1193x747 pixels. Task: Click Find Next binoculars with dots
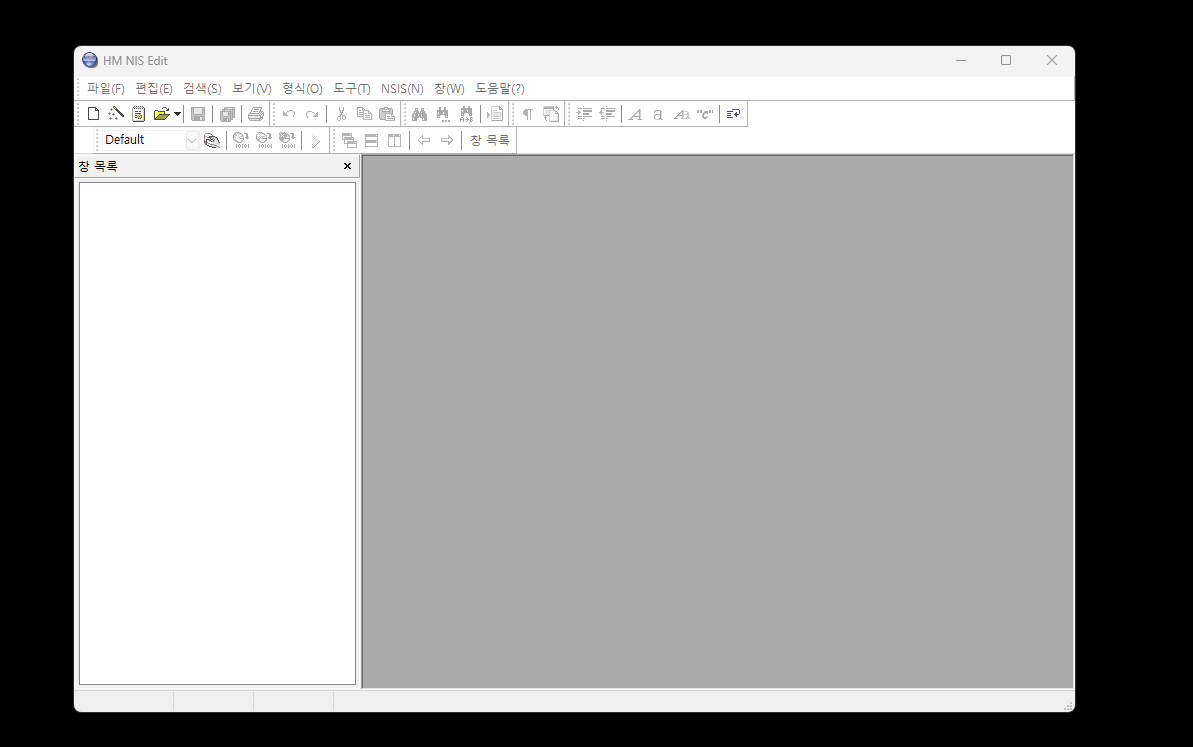pyautogui.click(x=442, y=114)
